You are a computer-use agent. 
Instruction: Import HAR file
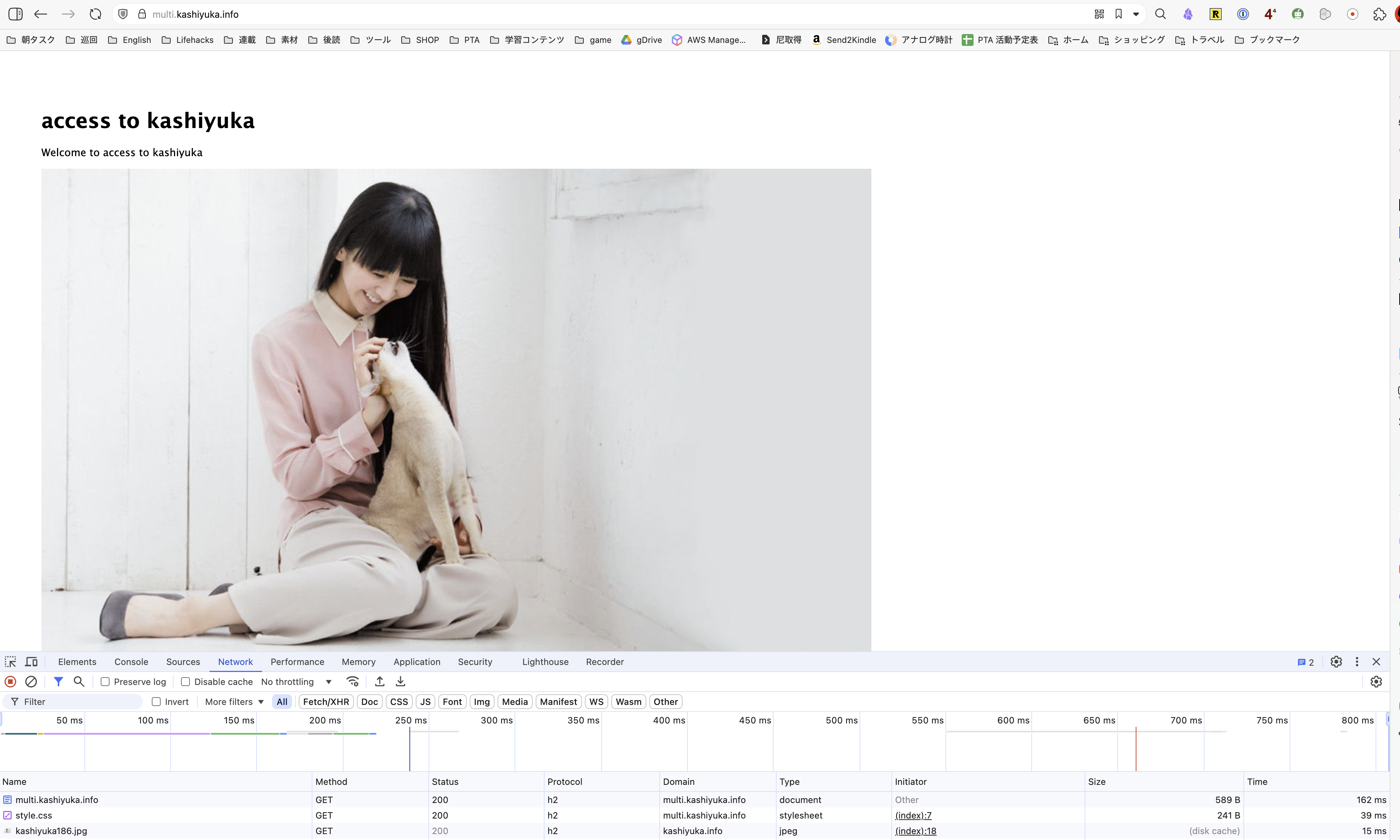(x=380, y=682)
